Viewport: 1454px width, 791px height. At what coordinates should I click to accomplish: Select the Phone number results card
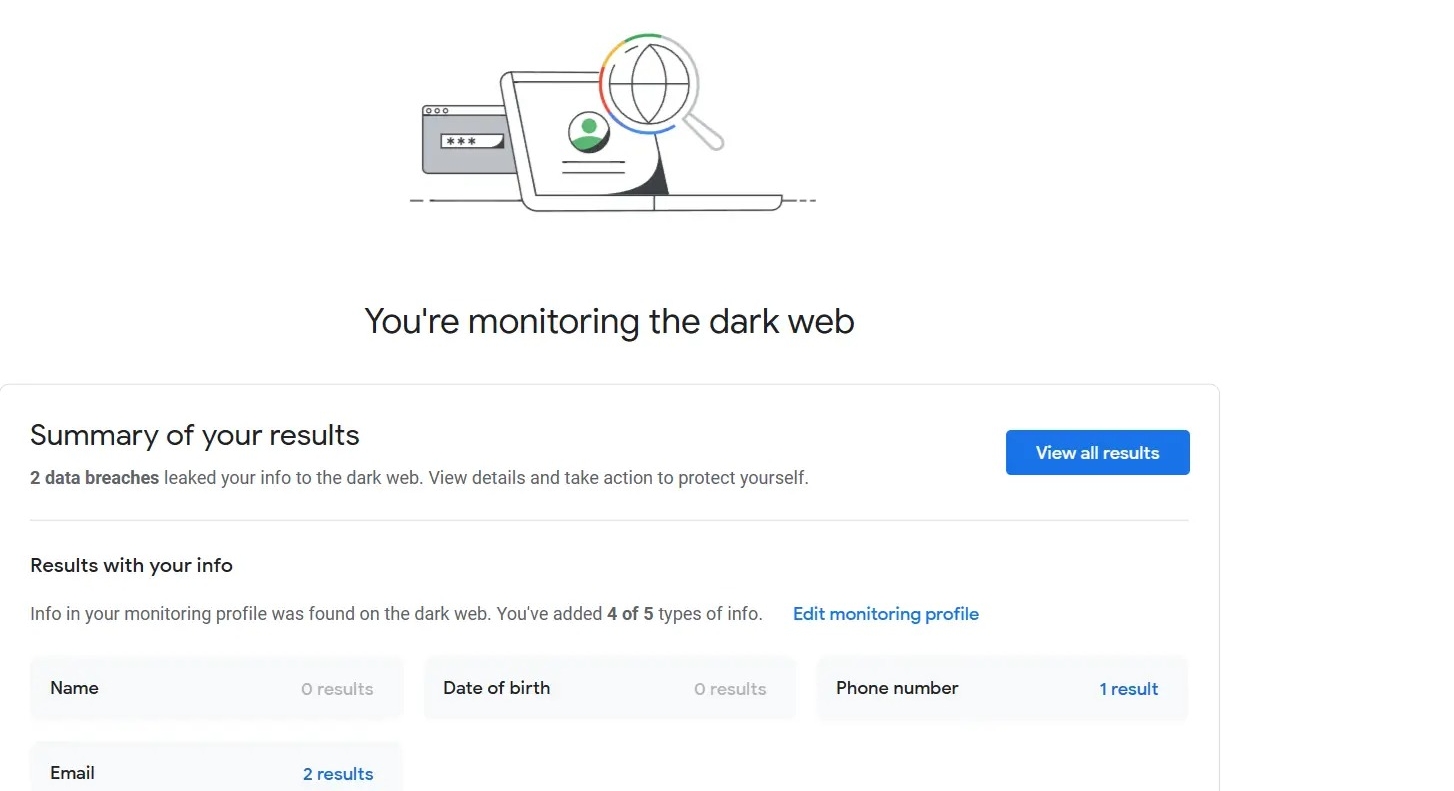pyautogui.click(x=1001, y=688)
